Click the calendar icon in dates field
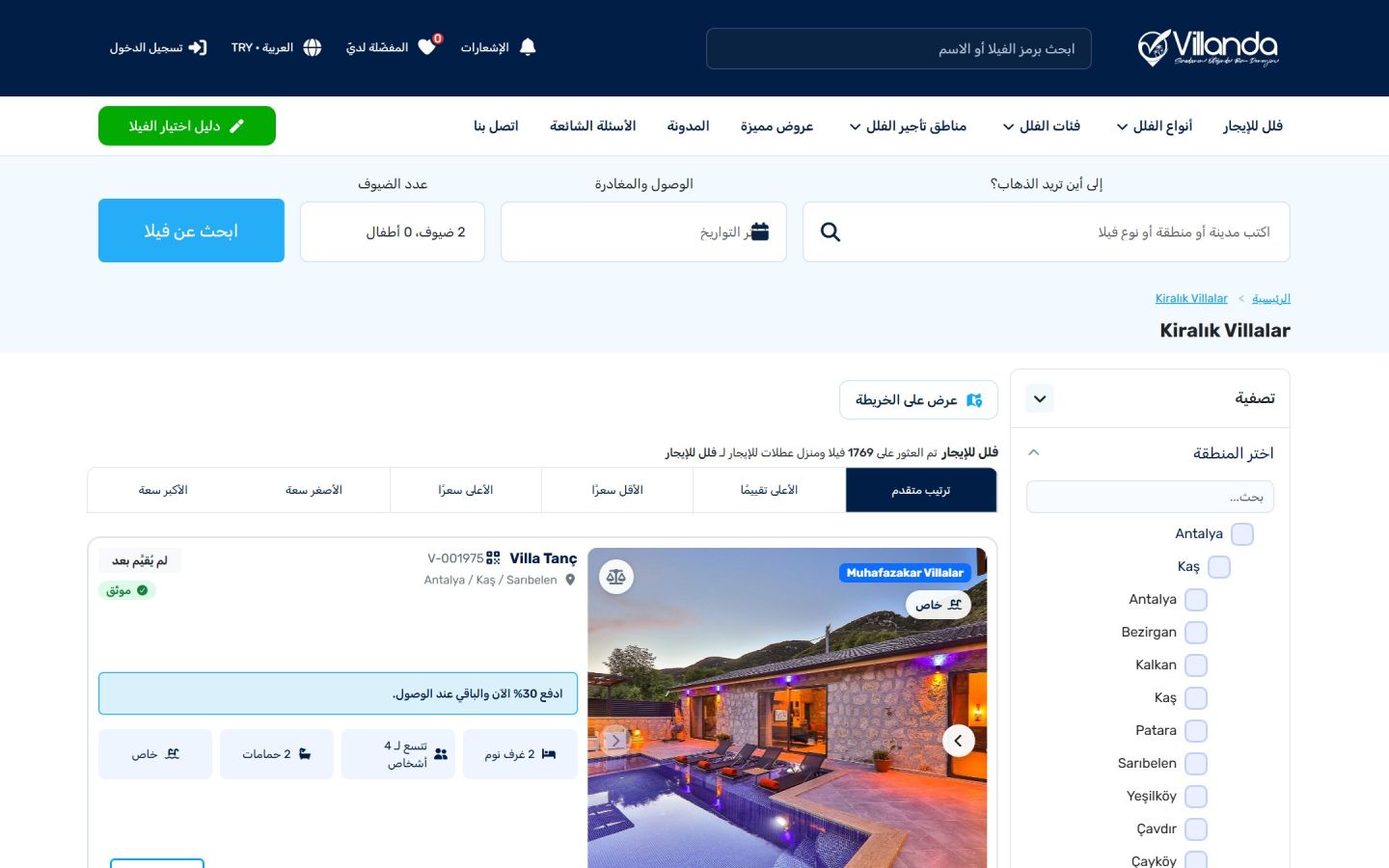Screen dimensions: 1389x868 (x=760, y=231)
